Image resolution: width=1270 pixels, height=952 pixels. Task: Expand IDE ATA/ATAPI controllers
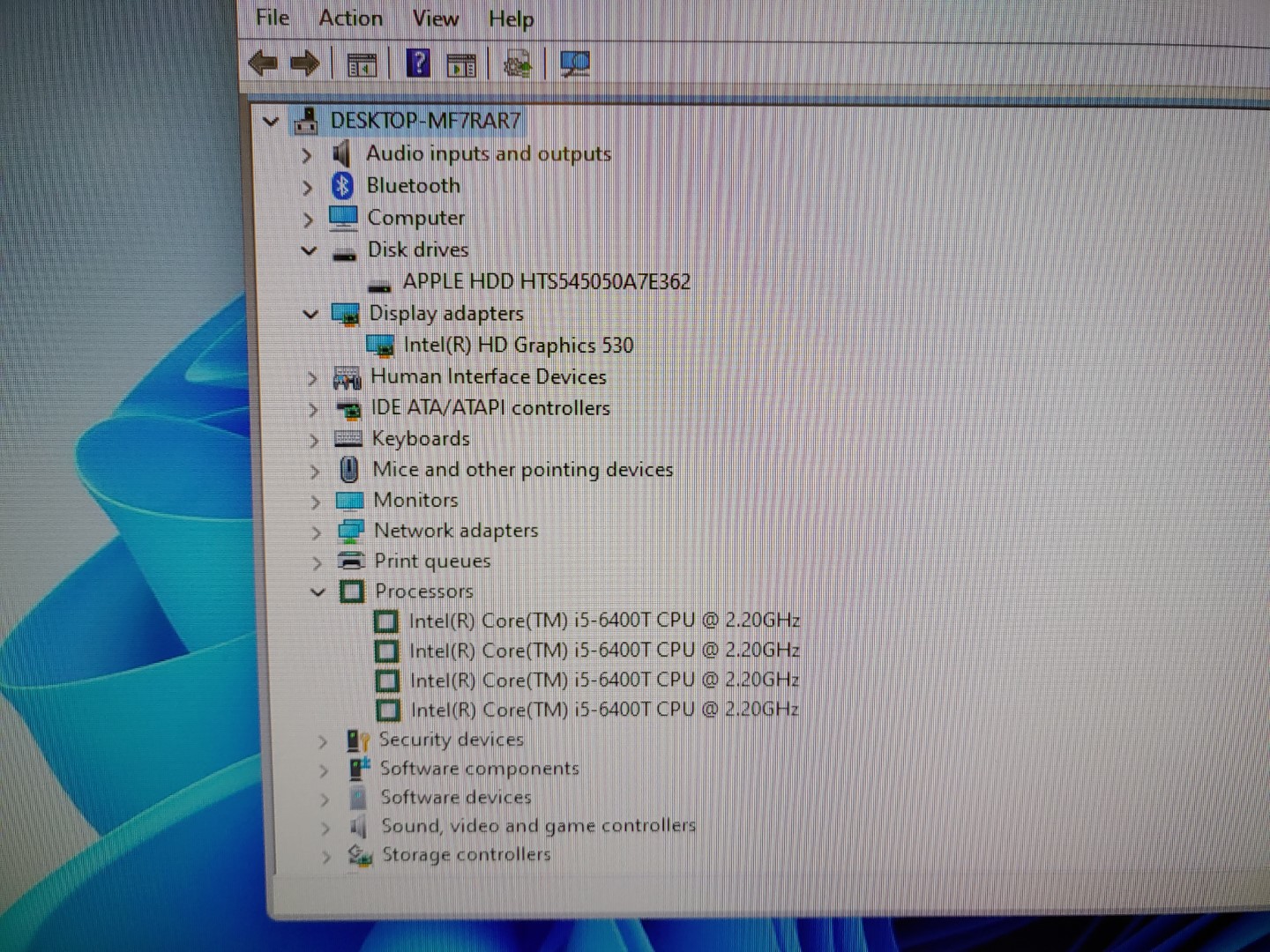pyautogui.click(x=313, y=410)
